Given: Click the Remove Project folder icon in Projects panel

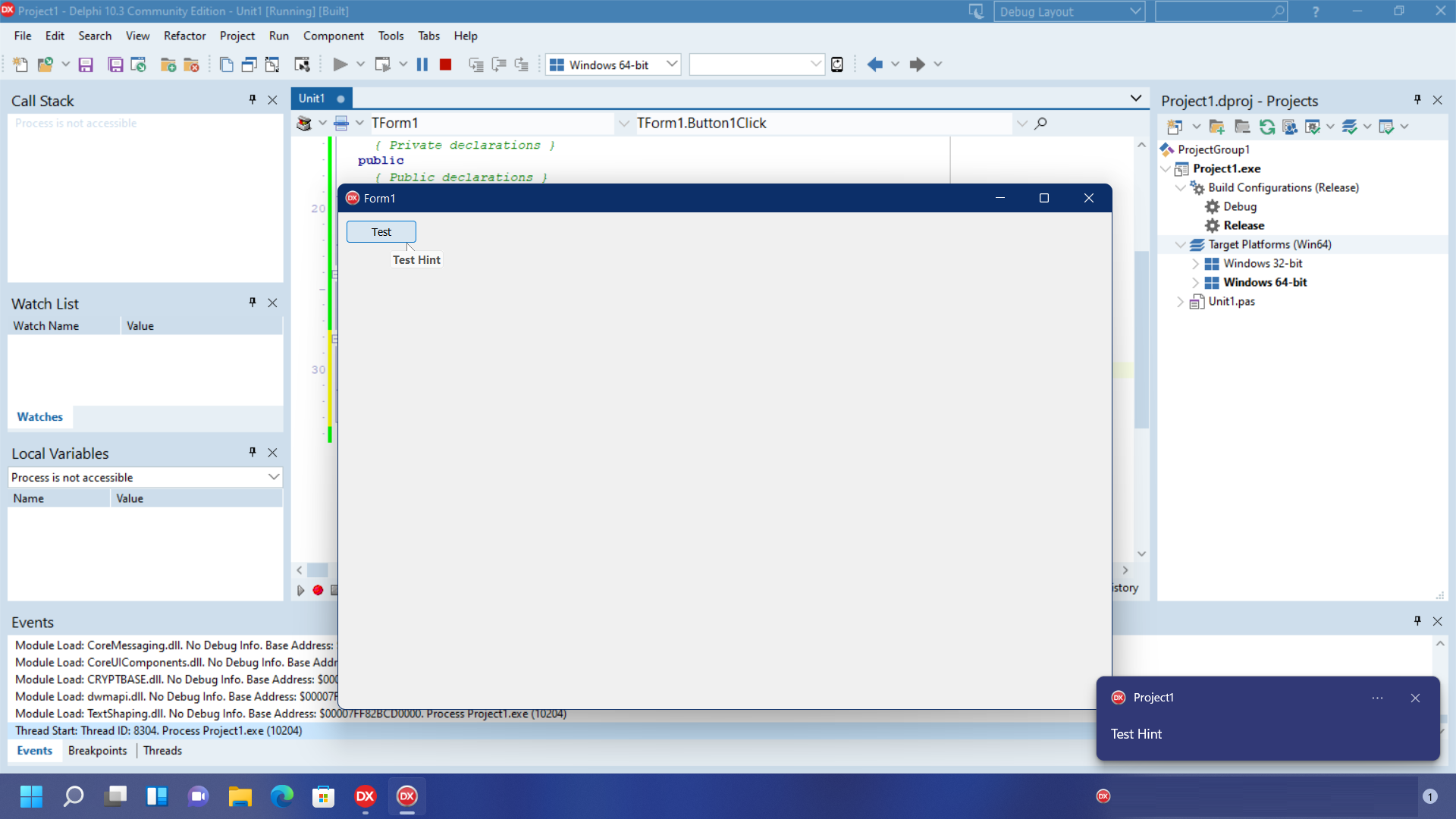Looking at the screenshot, I should coord(1242,127).
